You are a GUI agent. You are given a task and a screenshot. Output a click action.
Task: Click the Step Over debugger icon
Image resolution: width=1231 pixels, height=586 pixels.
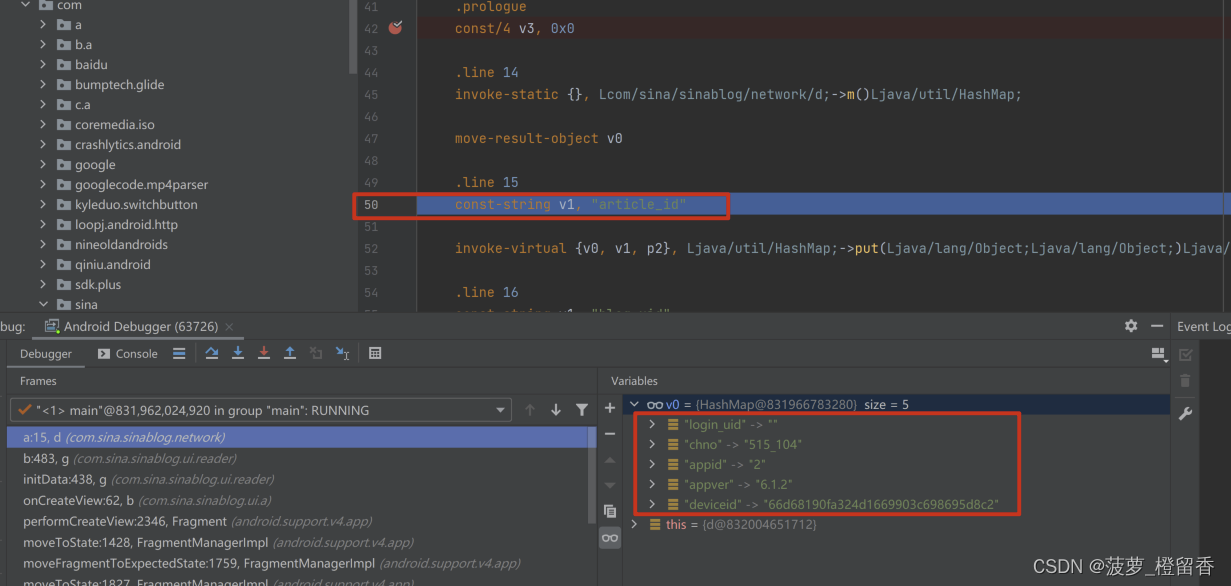click(x=212, y=353)
